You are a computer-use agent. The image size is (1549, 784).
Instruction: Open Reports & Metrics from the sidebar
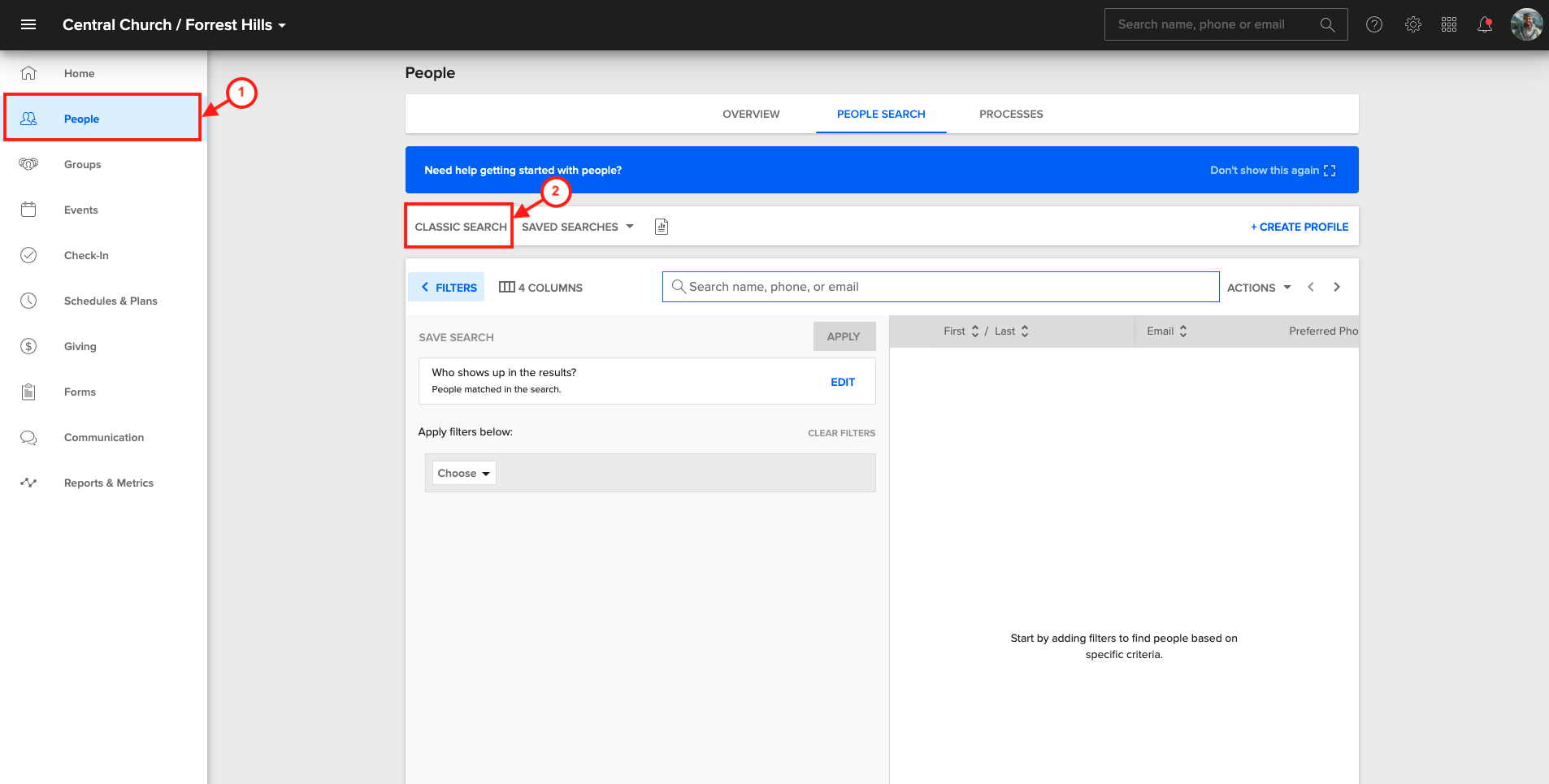pyautogui.click(x=109, y=483)
